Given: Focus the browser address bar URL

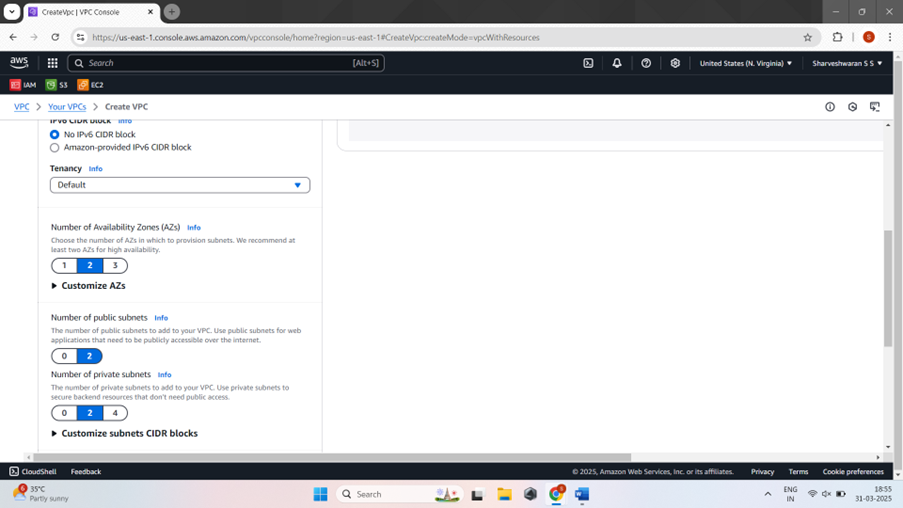Looking at the screenshot, I should [316, 37].
